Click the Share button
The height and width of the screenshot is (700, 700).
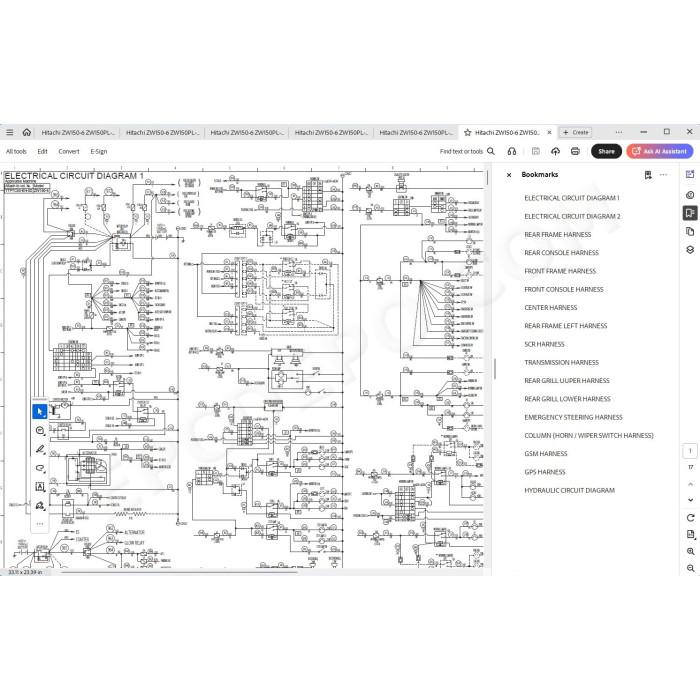click(x=606, y=151)
